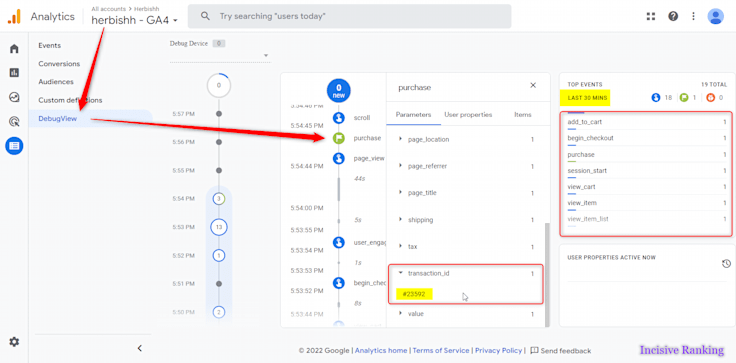
Task: Select the 5:53 PM bubble with 13 events
Action: (218, 227)
